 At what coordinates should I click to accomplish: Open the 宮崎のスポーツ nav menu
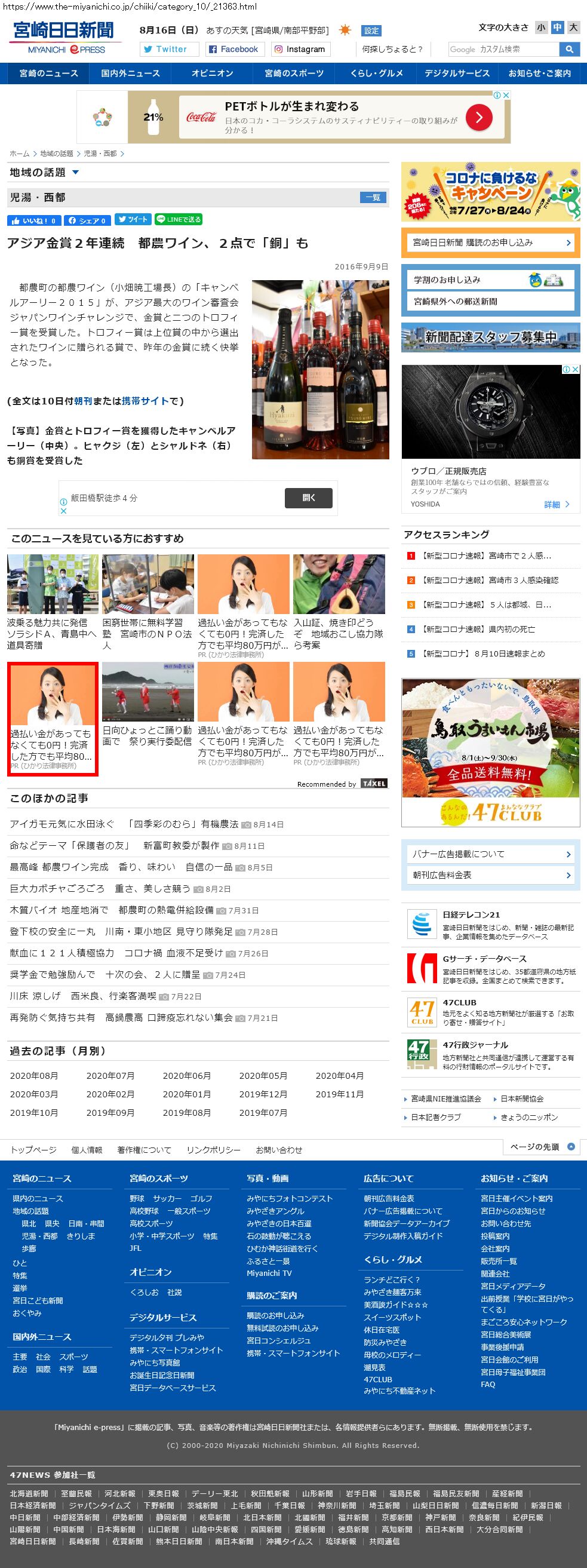click(x=294, y=73)
